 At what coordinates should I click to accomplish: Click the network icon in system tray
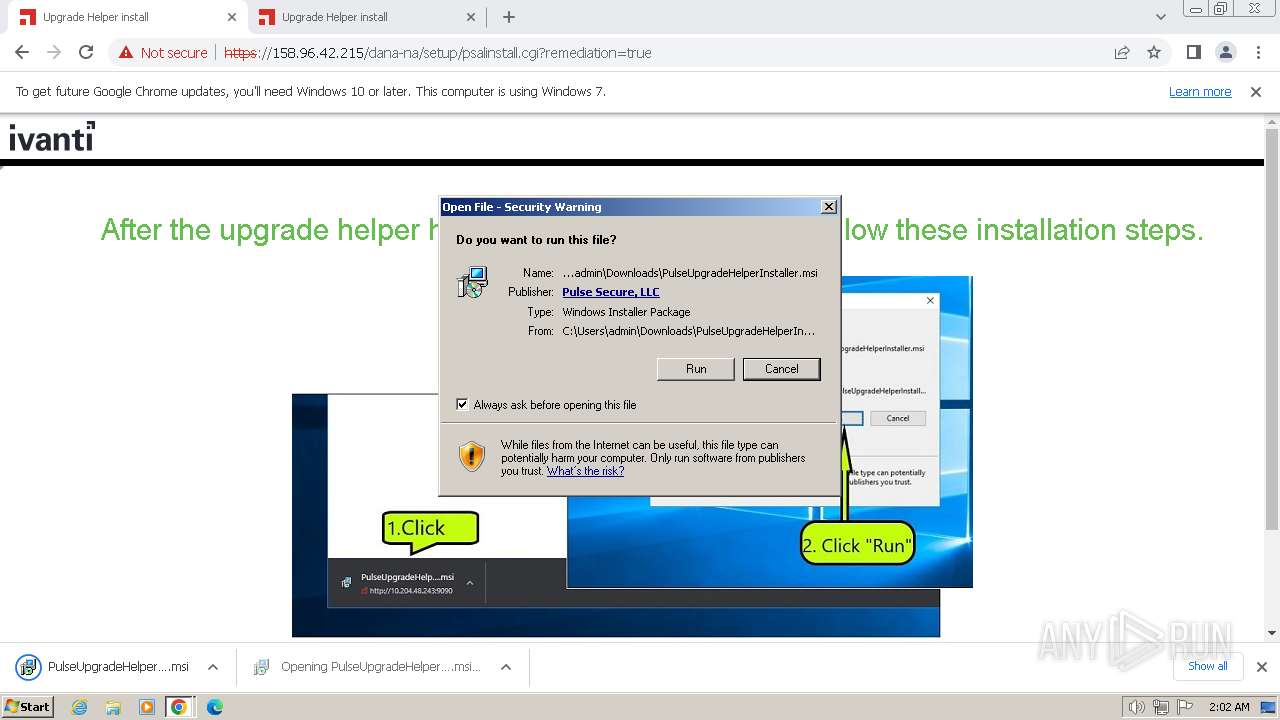pyautogui.click(x=1161, y=707)
